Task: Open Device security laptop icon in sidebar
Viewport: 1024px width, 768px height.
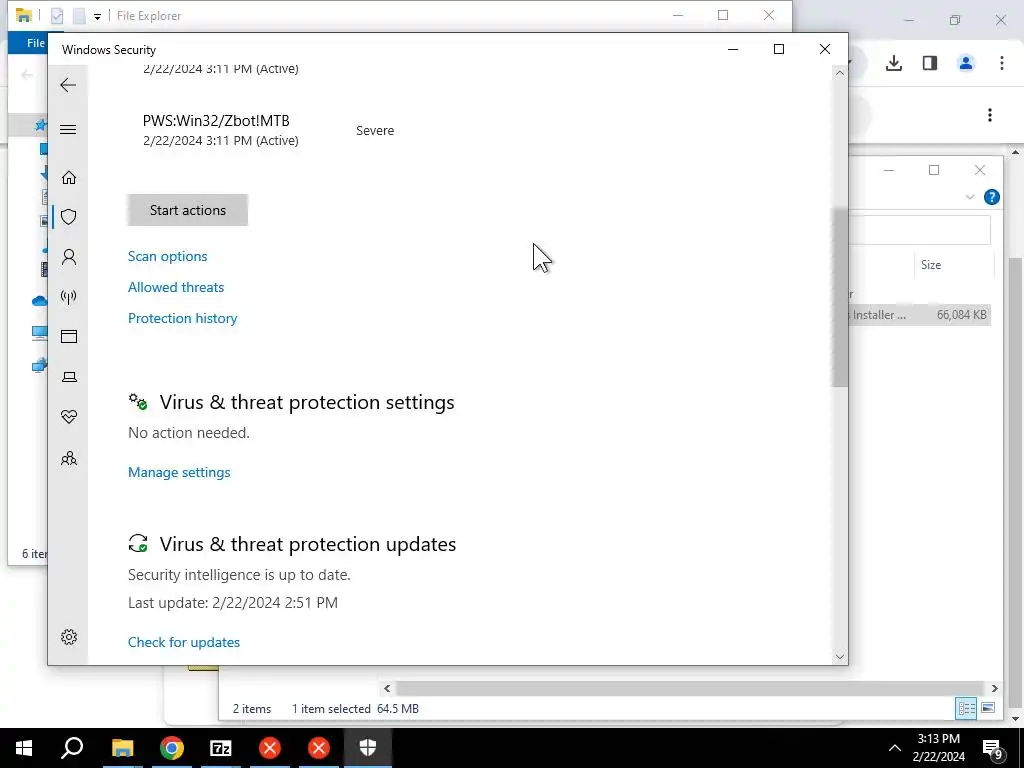Action: point(69,377)
